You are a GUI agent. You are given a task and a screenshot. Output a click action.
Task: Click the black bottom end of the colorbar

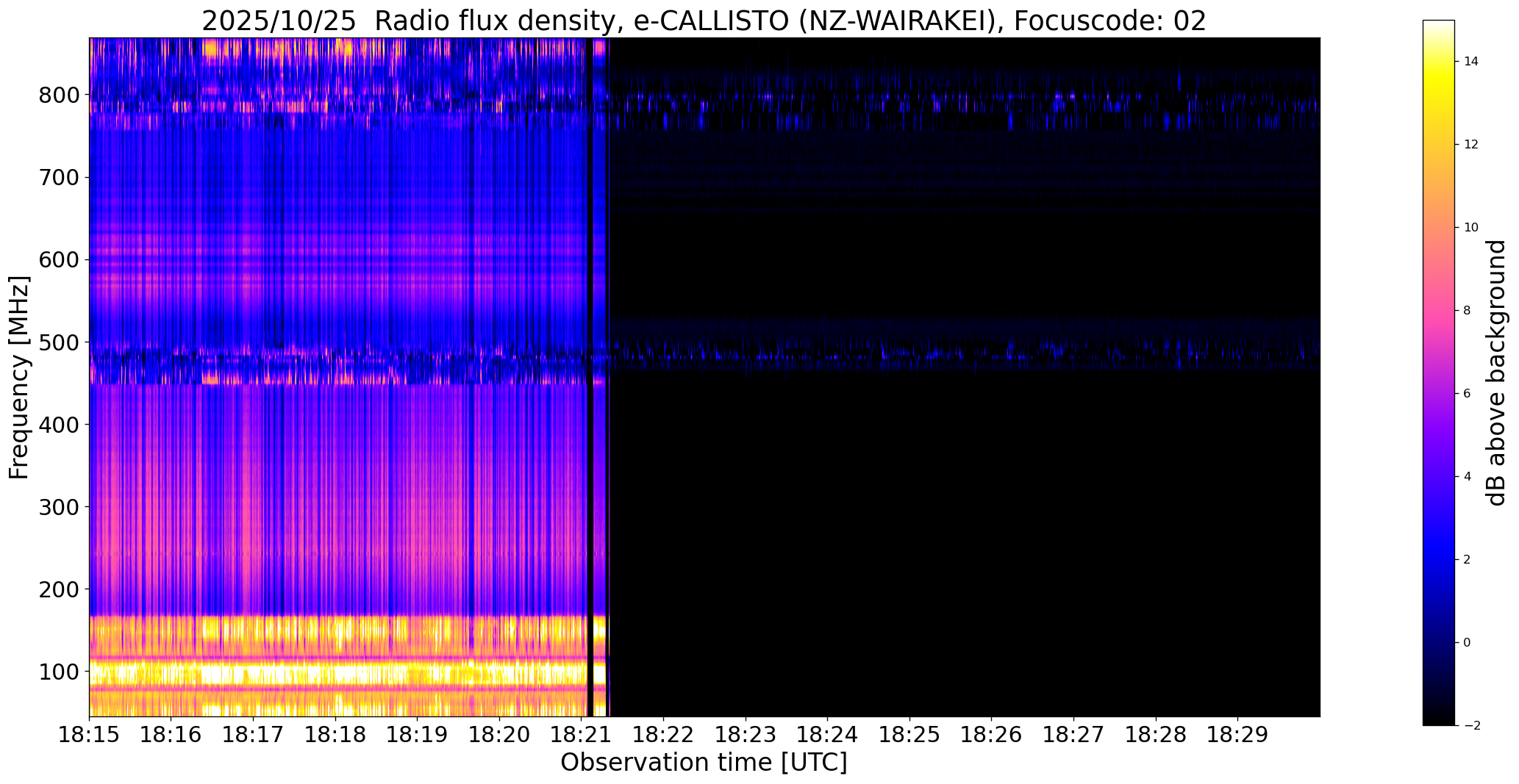1439,719
